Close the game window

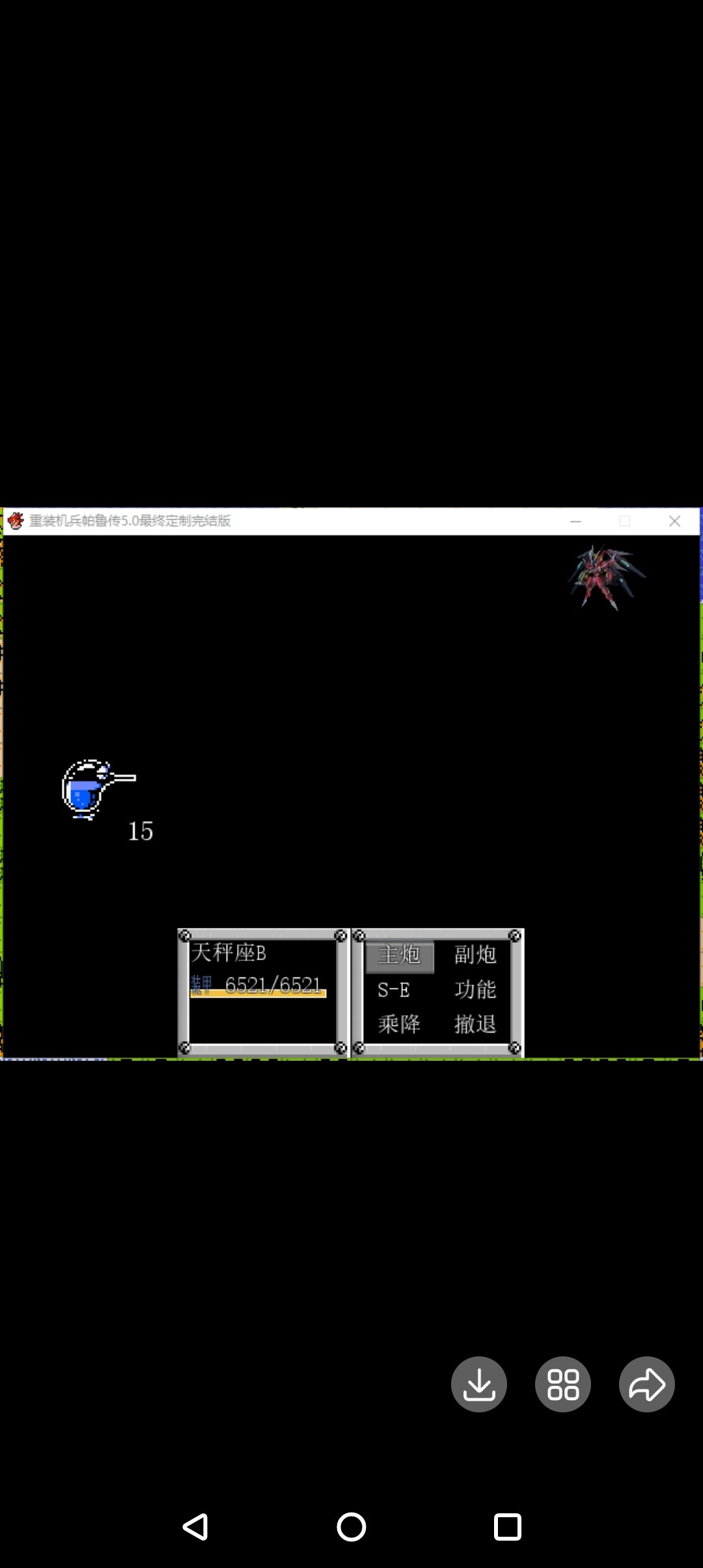coord(675,521)
